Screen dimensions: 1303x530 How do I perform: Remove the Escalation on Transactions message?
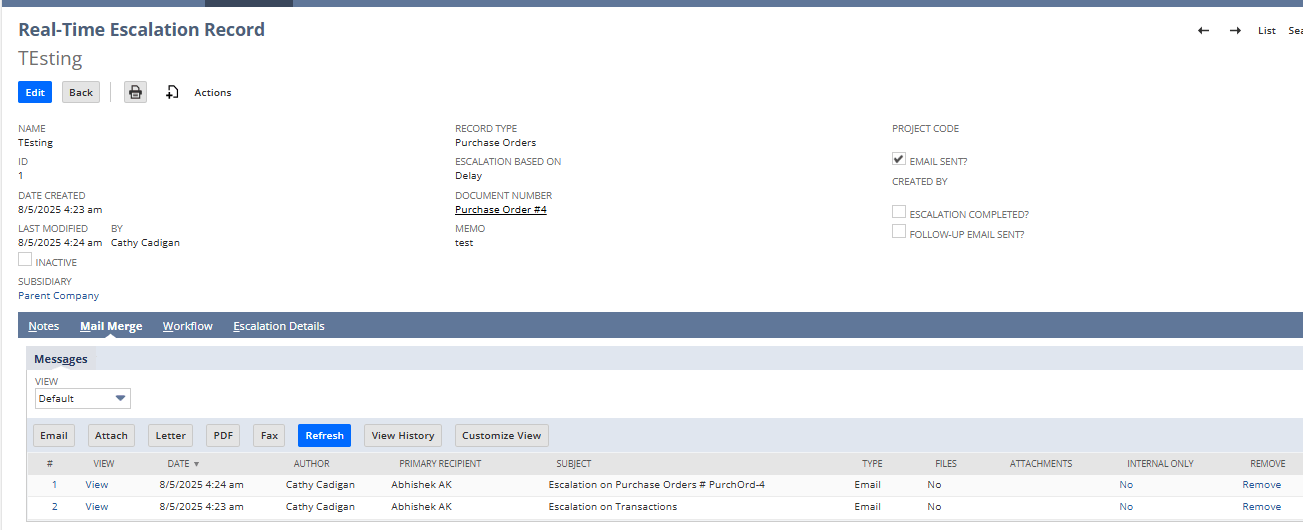(x=1261, y=507)
